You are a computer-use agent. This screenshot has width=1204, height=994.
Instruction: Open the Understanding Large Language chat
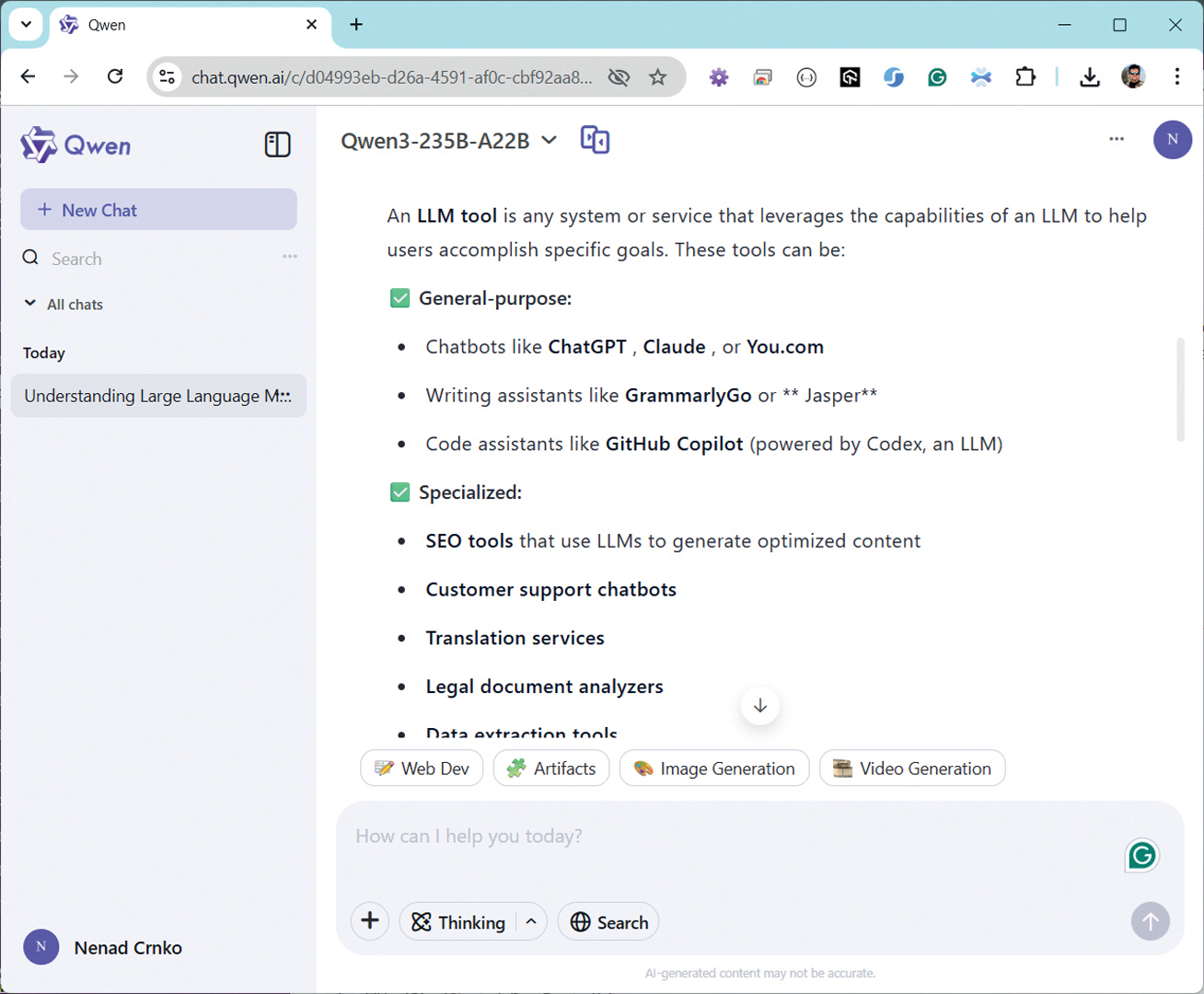click(157, 396)
